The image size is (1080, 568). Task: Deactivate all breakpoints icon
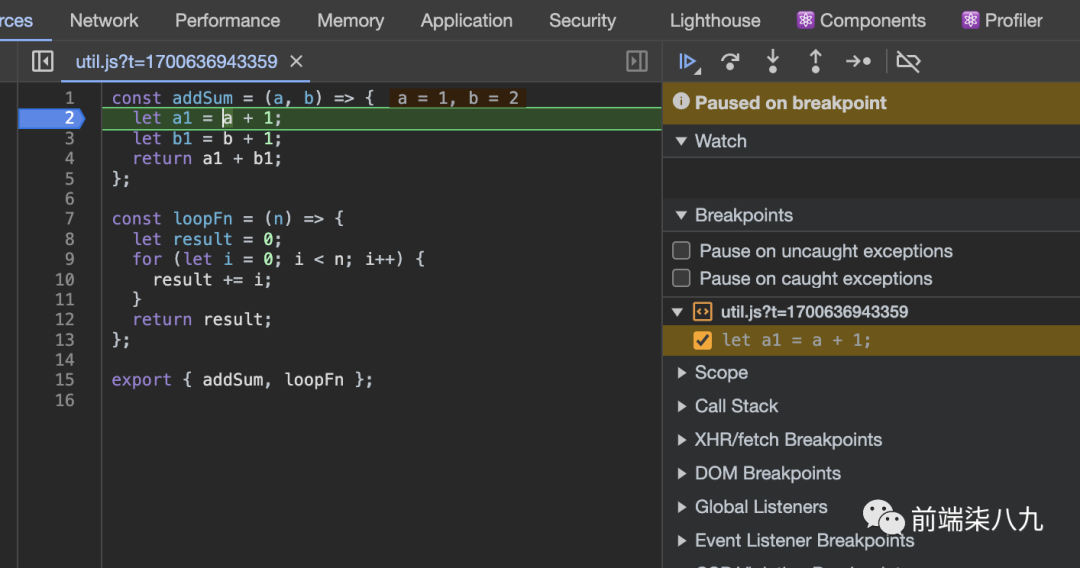[x=907, y=62]
